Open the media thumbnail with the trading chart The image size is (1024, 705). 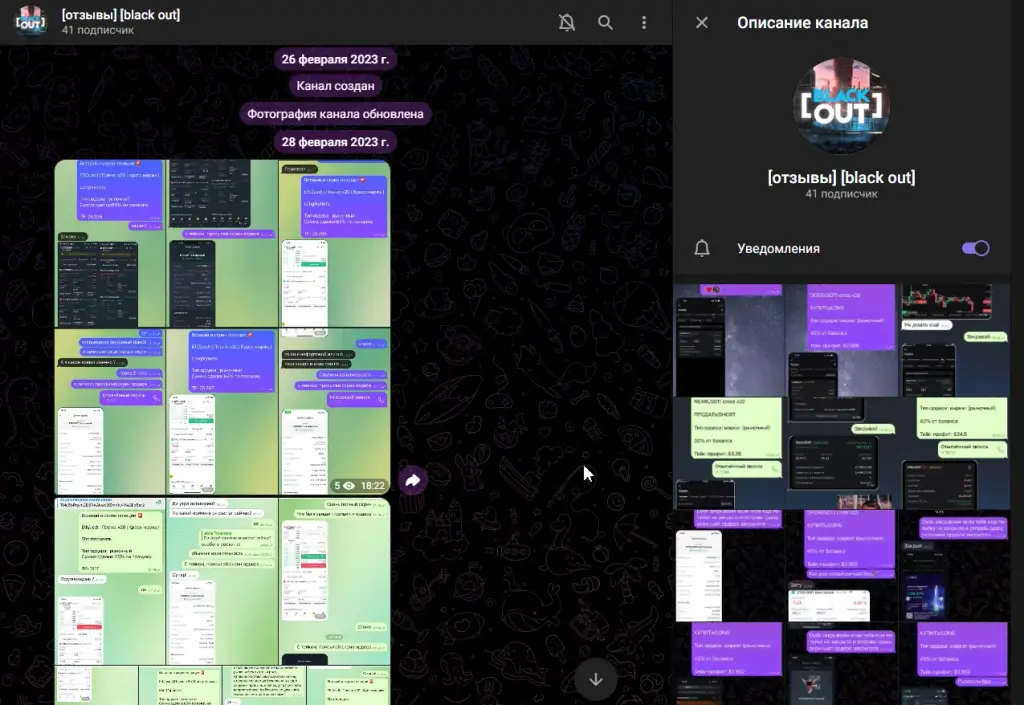click(954, 340)
